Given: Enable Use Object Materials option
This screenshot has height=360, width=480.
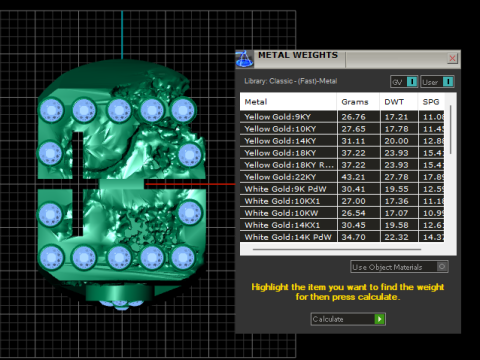Looking at the screenshot, I should [399, 267].
